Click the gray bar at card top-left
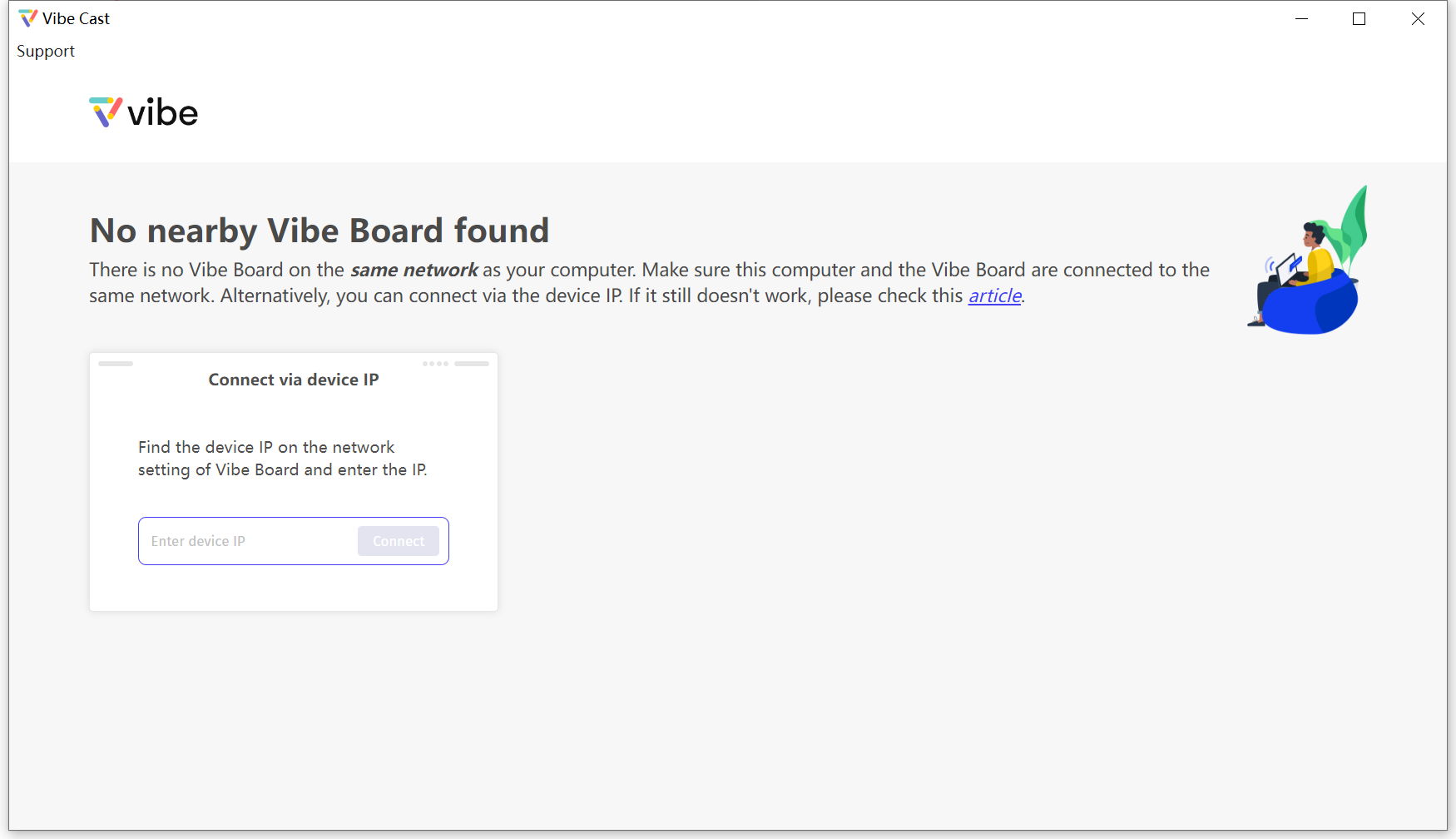1456x839 pixels. pos(116,364)
